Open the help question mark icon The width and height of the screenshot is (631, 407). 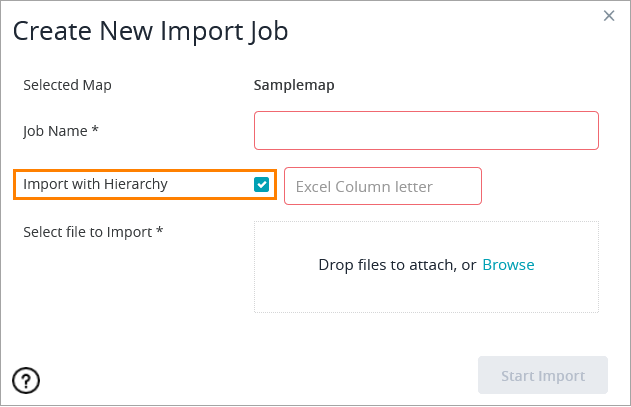pyautogui.click(x=26, y=380)
